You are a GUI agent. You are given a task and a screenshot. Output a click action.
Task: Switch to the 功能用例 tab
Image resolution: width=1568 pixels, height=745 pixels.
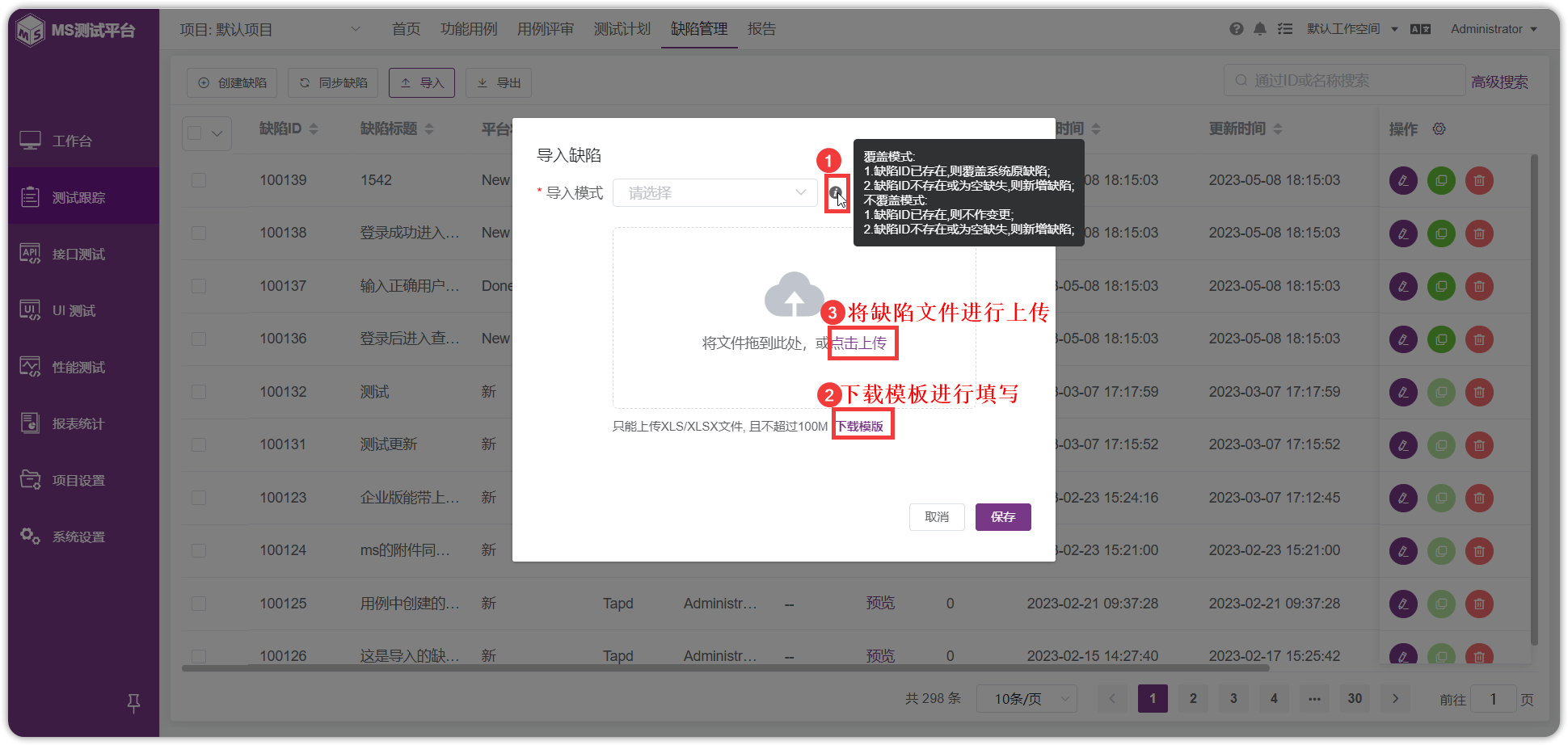[x=469, y=29]
